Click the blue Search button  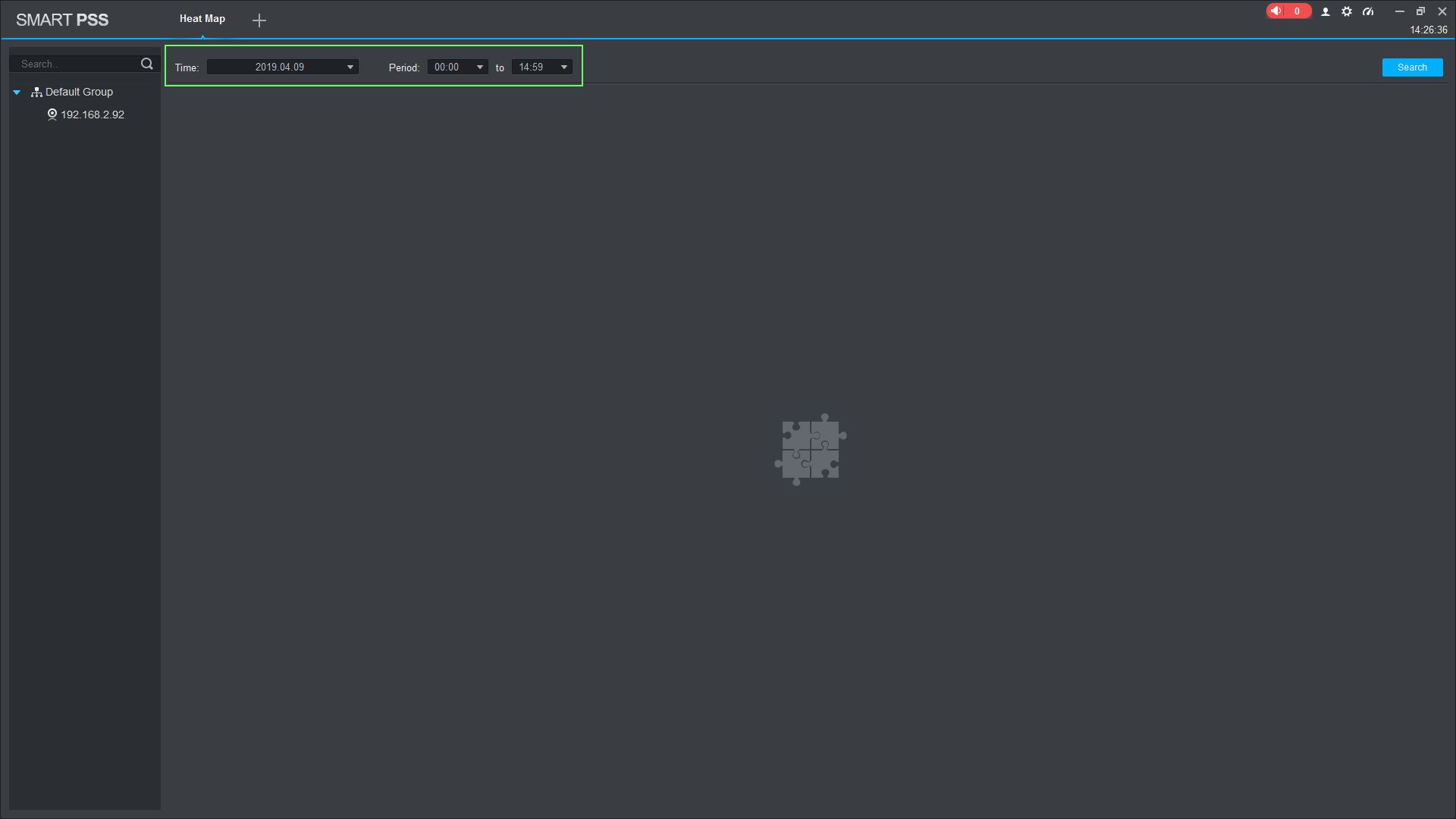pyautogui.click(x=1412, y=67)
